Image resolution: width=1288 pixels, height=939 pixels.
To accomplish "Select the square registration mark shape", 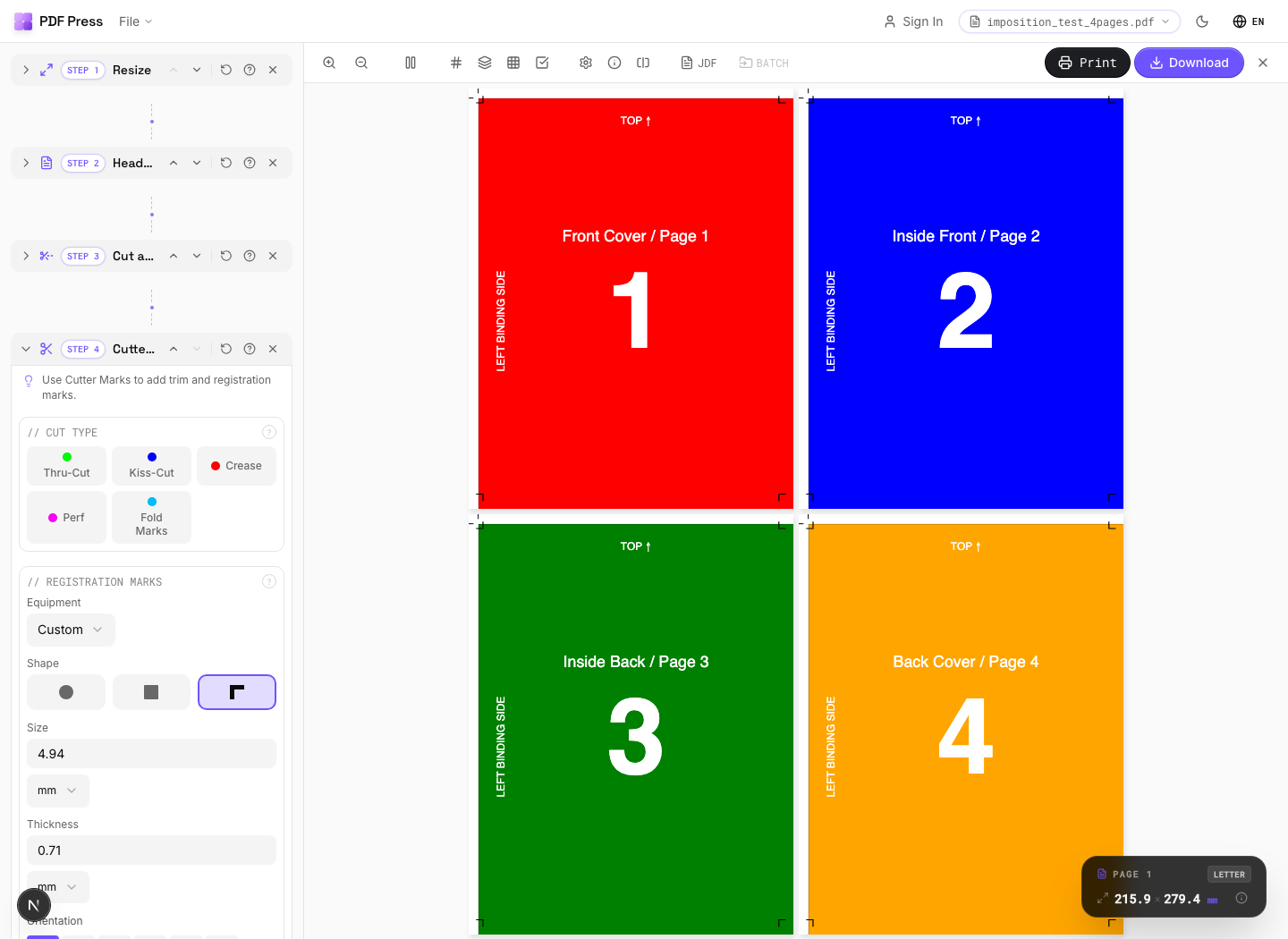I will point(151,692).
